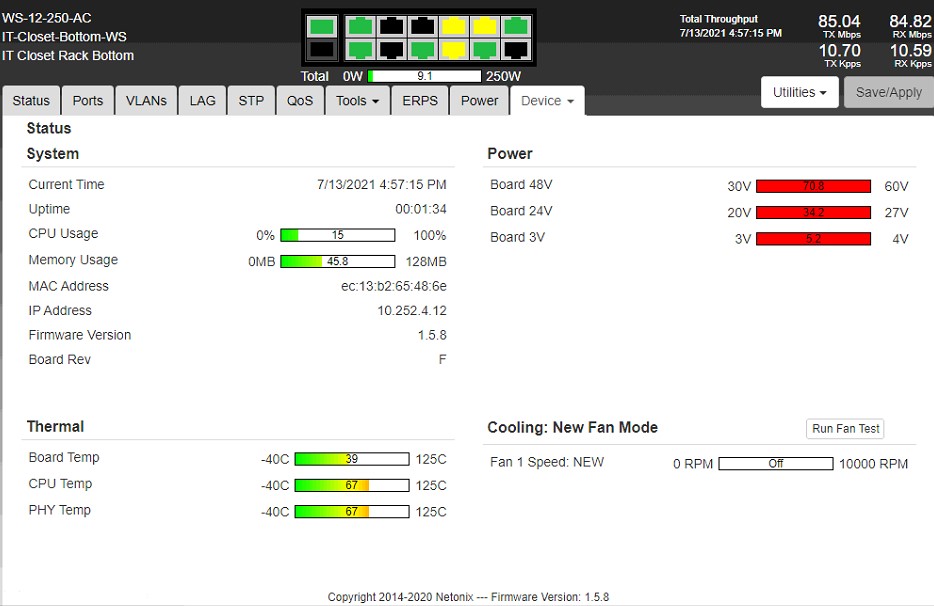Select the yellow Ethernet port in bottom row
This screenshot has height=606, width=934.
[454, 49]
